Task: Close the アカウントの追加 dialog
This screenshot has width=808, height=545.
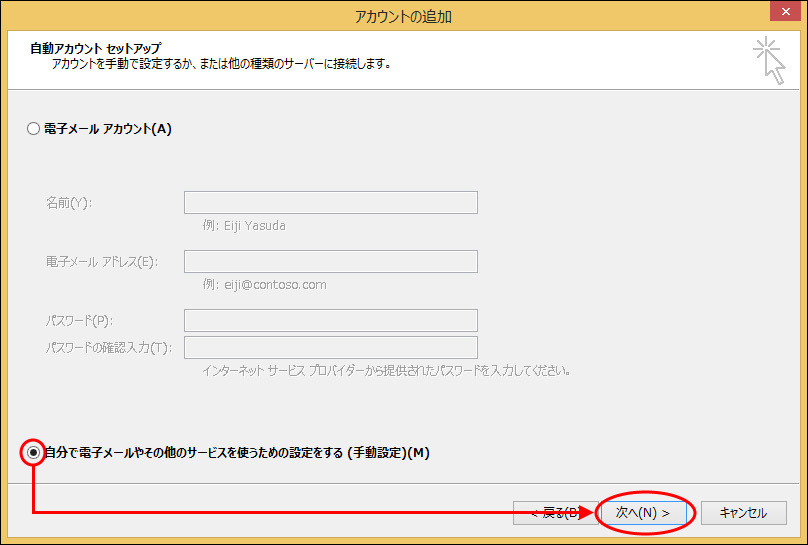Action: point(785,11)
